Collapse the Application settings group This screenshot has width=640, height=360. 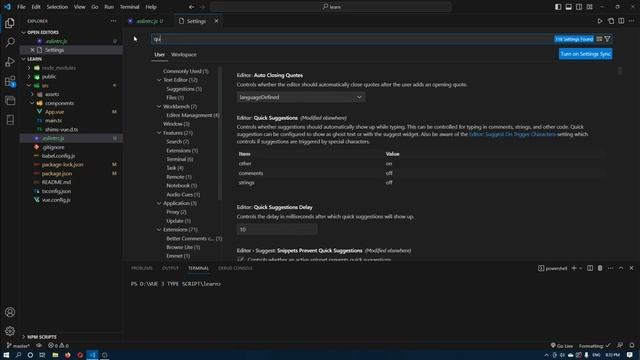click(x=159, y=203)
